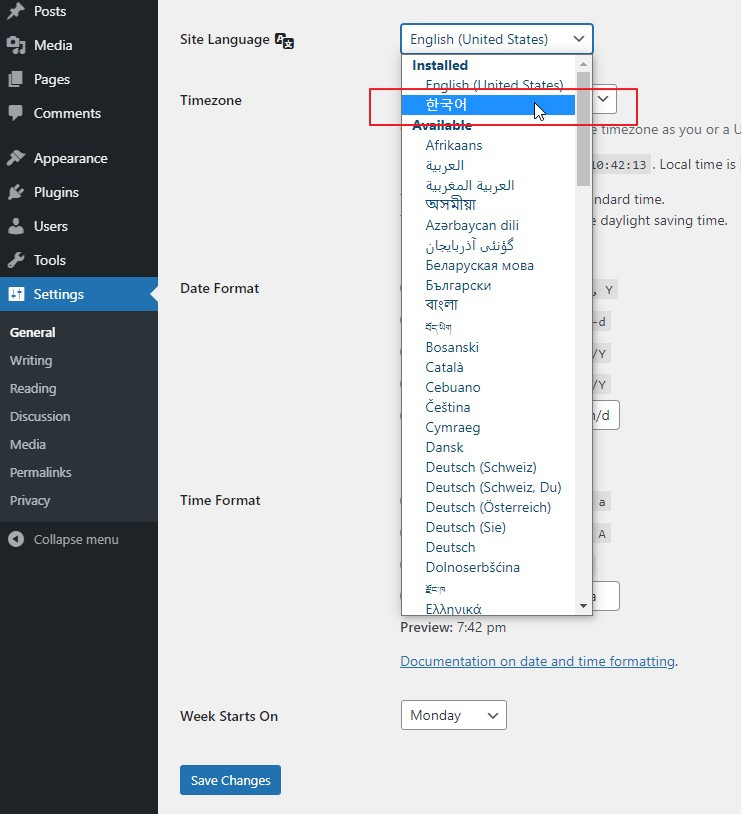This screenshot has height=814, width=741.
Task: Choose Čeština from the language list
Action: (488, 406)
